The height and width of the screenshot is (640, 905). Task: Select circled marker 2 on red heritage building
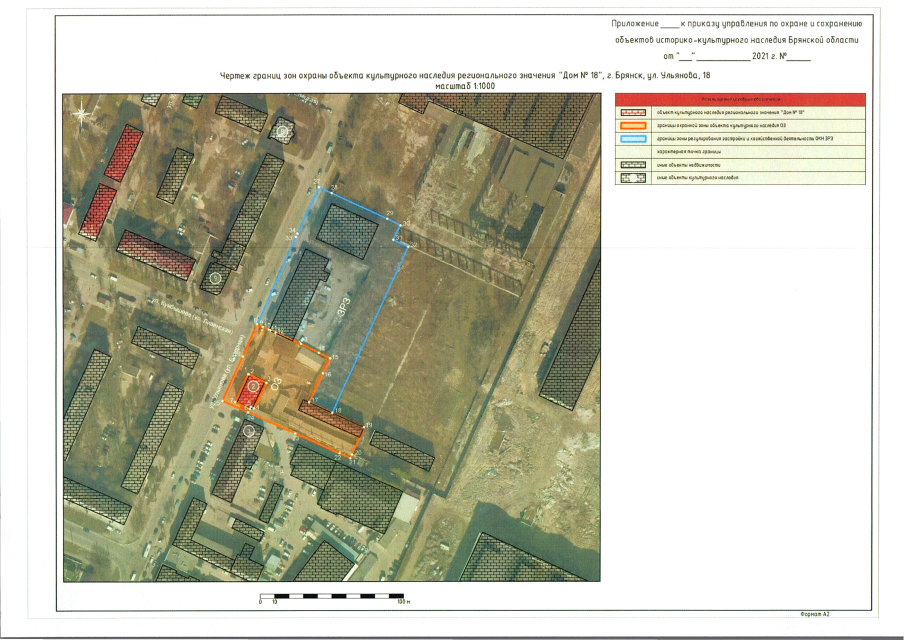pos(253,385)
